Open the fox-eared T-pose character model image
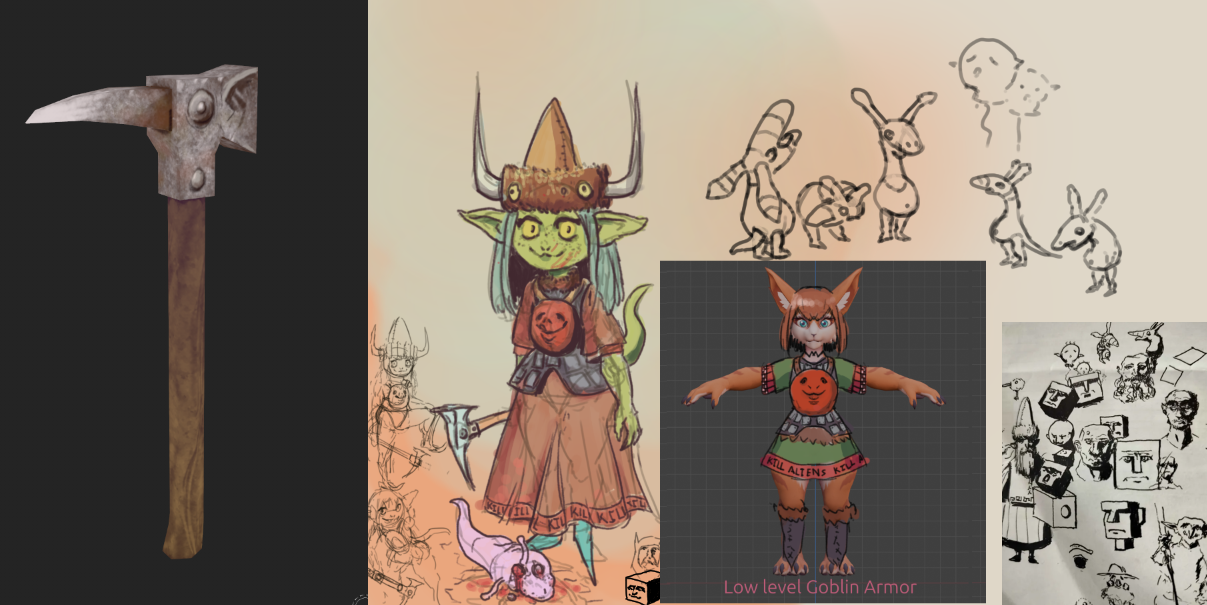This screenshot has height=605, width=1207. (x=823, y=432)
